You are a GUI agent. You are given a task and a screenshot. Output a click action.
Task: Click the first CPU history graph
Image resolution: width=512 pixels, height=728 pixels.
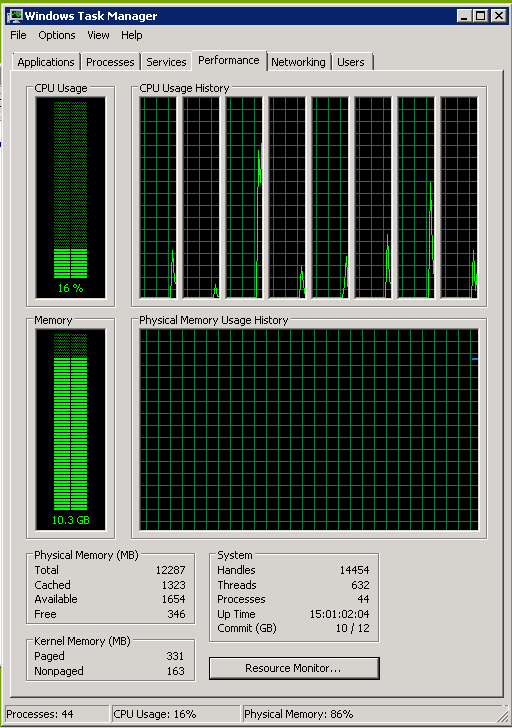pyautogui.click(x=158, y=198)
